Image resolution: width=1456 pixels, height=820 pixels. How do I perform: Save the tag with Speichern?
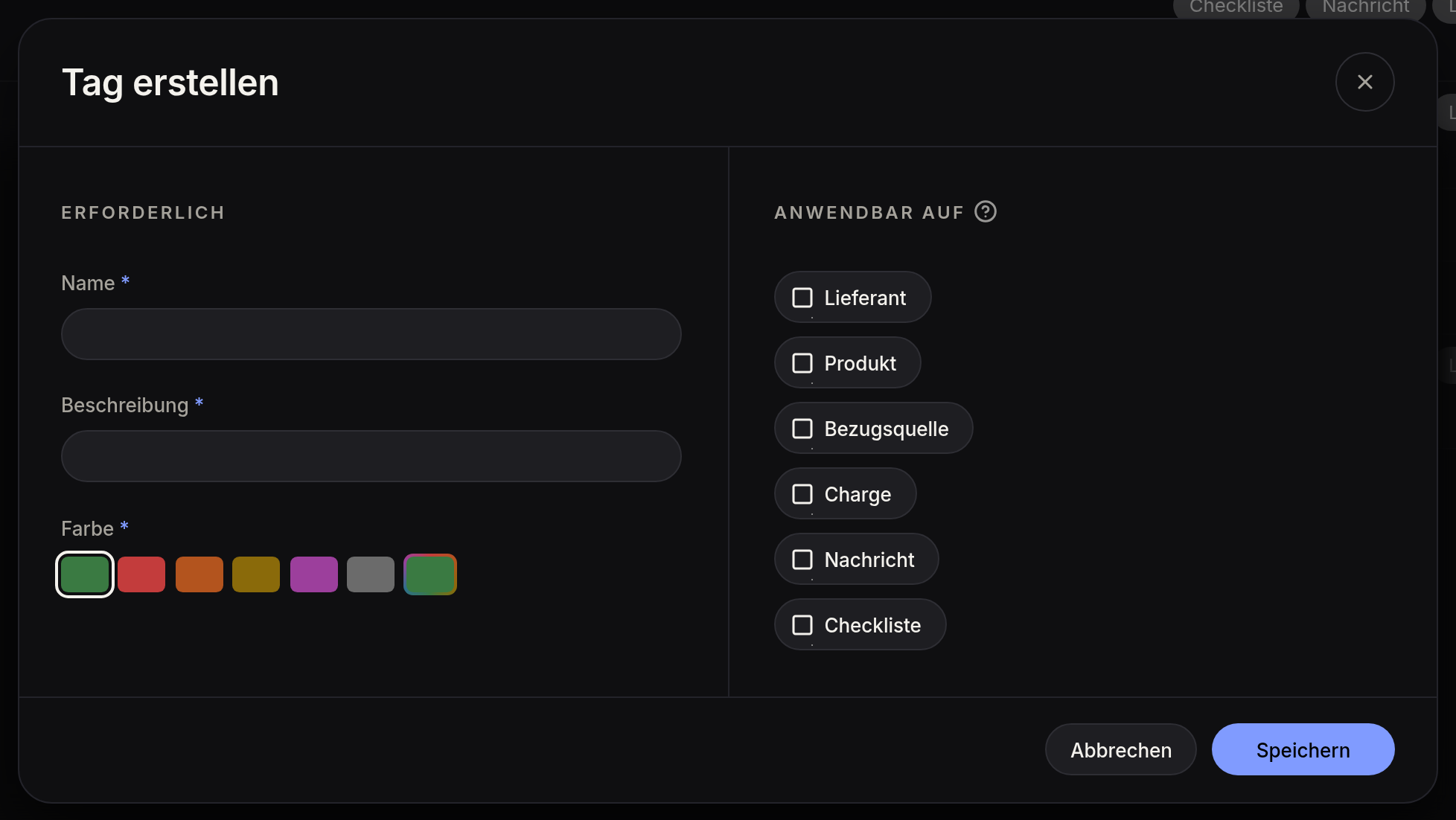click(x=1303, y=749)
